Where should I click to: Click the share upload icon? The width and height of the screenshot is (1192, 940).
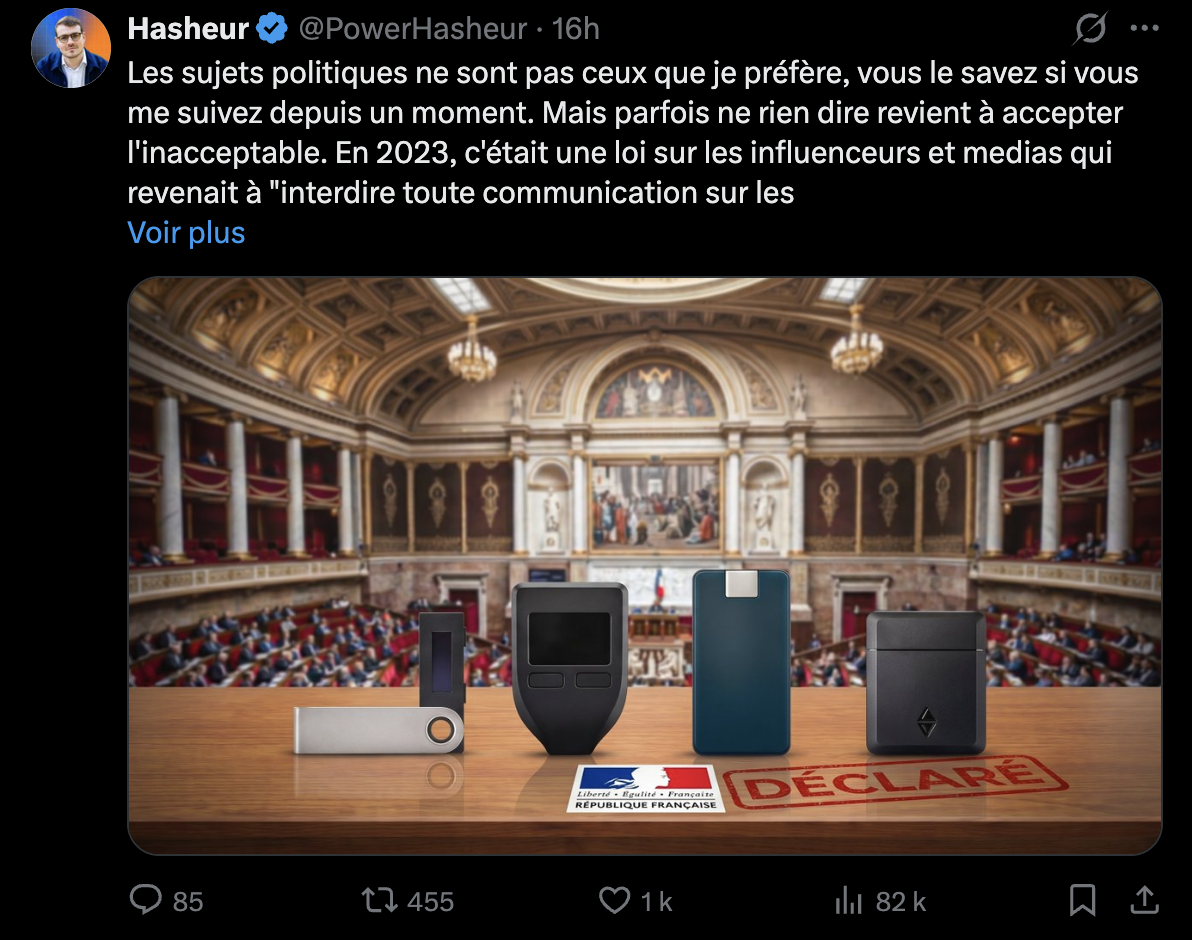coord(1144,900)
